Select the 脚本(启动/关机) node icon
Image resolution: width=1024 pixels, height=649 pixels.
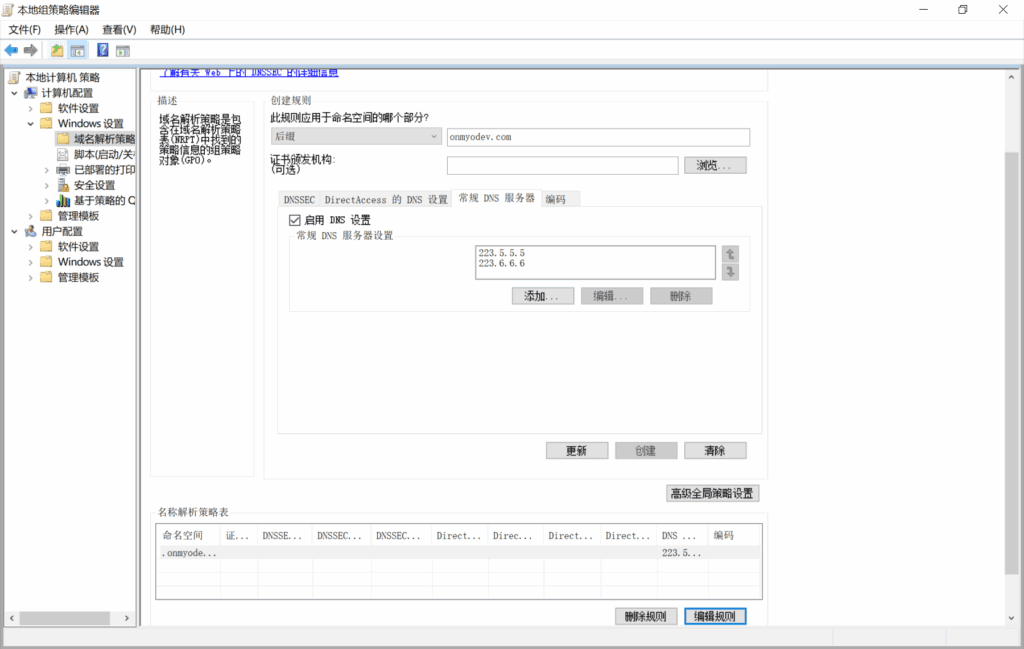[x=63, y=153]
